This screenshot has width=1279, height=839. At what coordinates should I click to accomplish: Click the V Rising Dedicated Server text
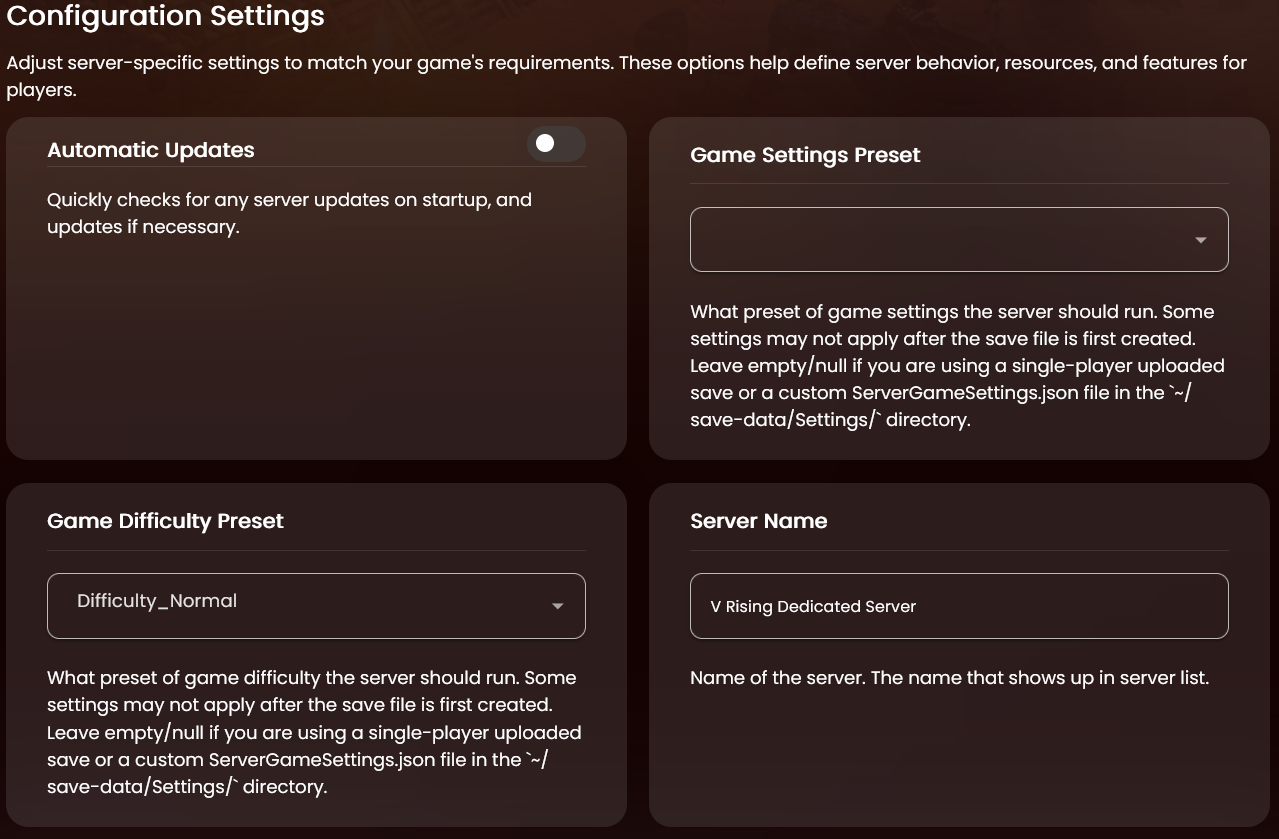[813, 607]
